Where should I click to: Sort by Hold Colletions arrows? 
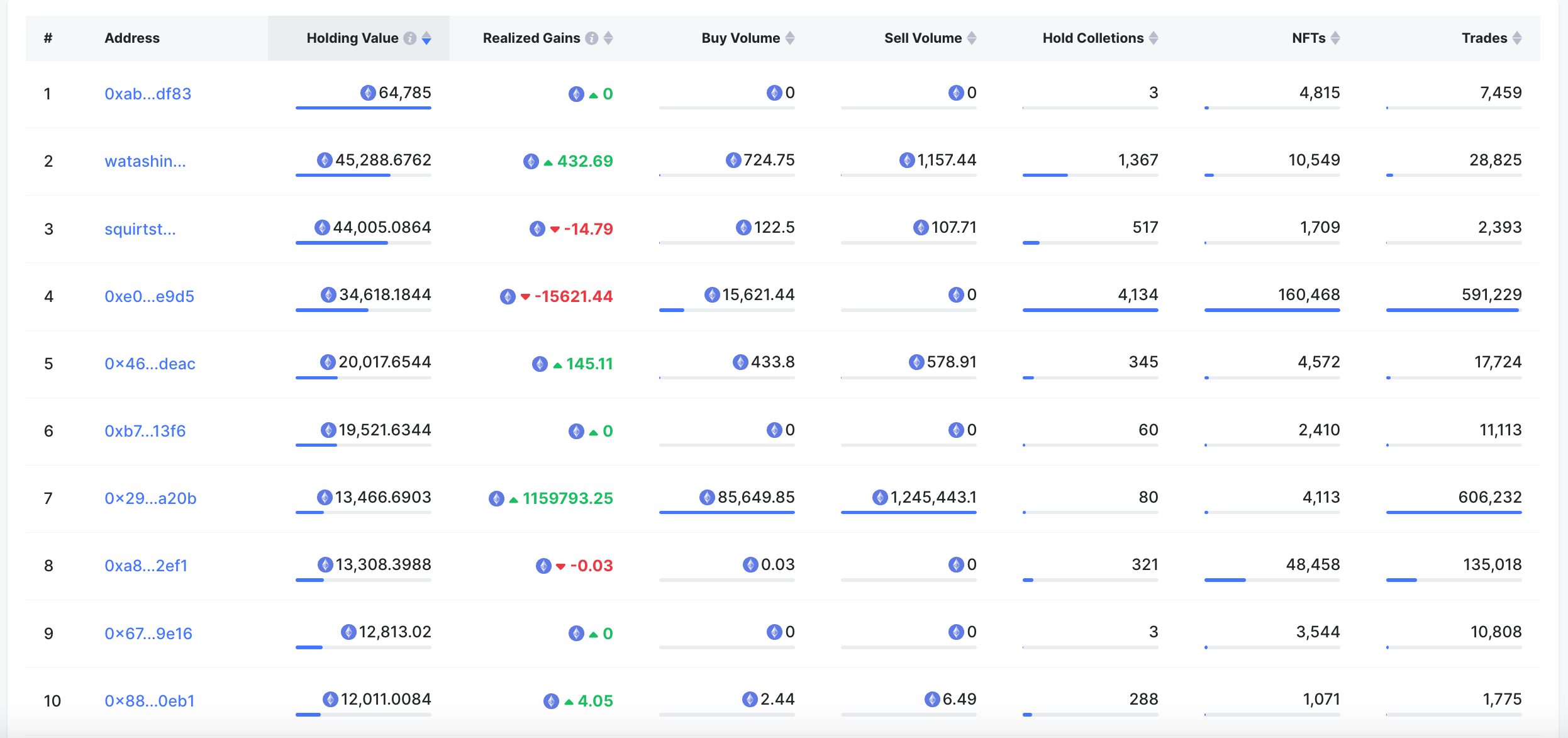tap(1154, 38)
